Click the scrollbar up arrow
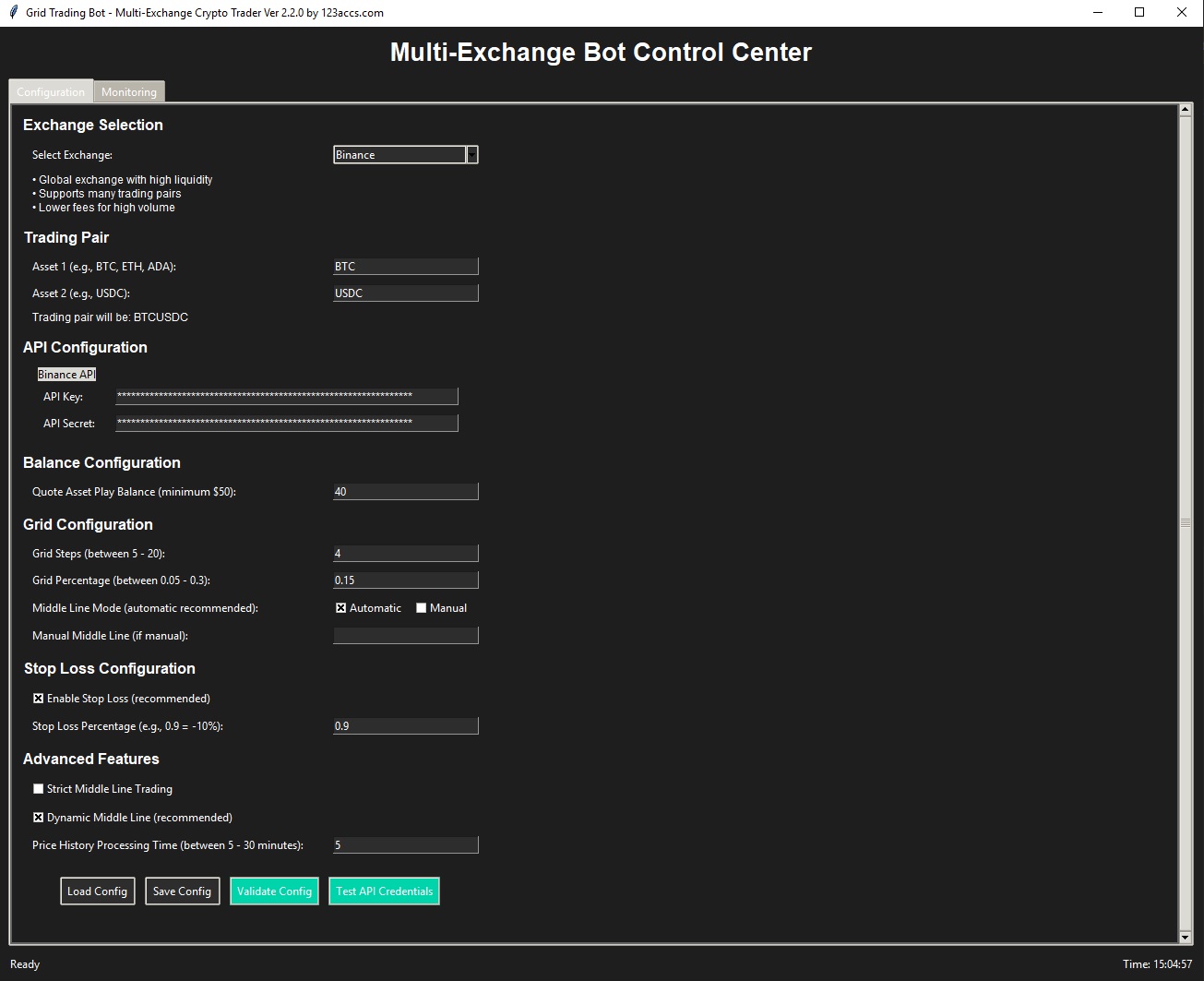Viewport: 1204px width, 981px height. (x=1186, y=111)
